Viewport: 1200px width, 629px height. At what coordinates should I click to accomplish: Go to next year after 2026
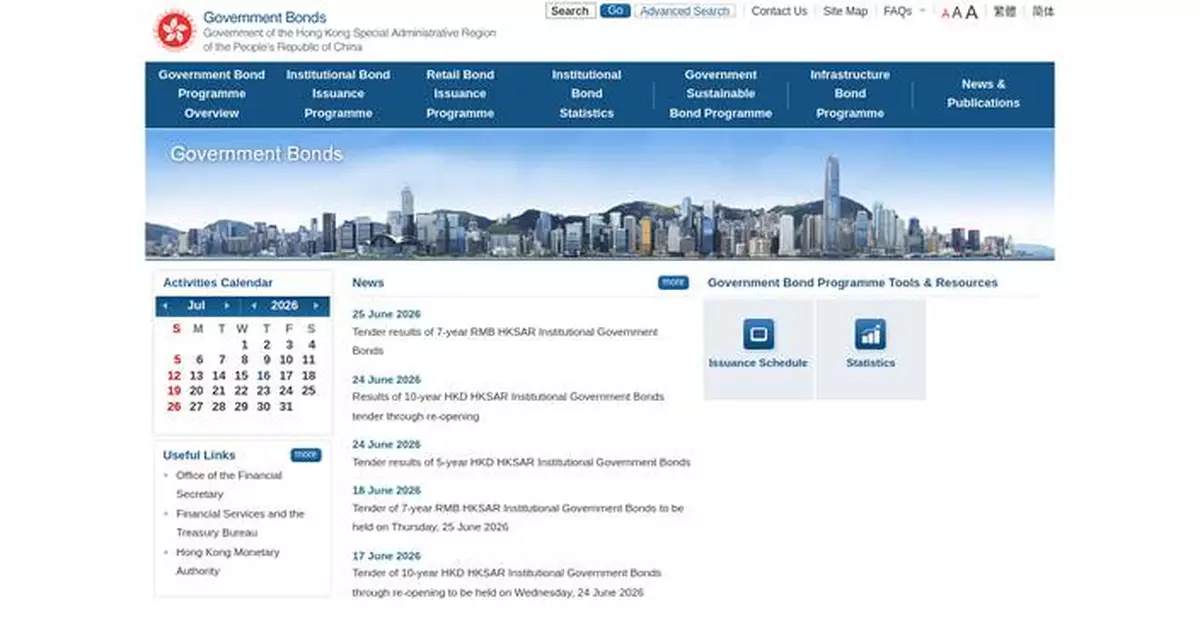point(317,306)
